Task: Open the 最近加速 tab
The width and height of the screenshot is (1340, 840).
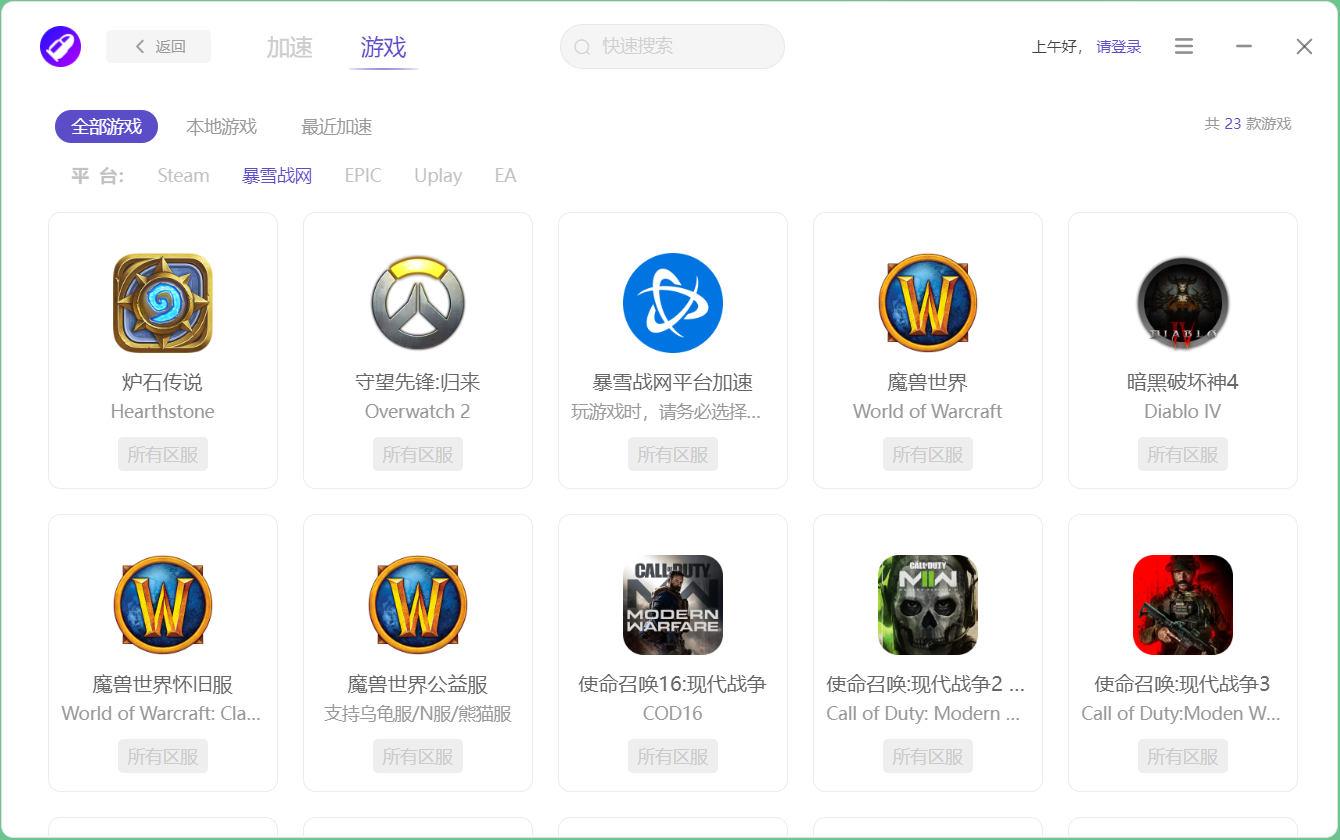Action: [337, 127]
